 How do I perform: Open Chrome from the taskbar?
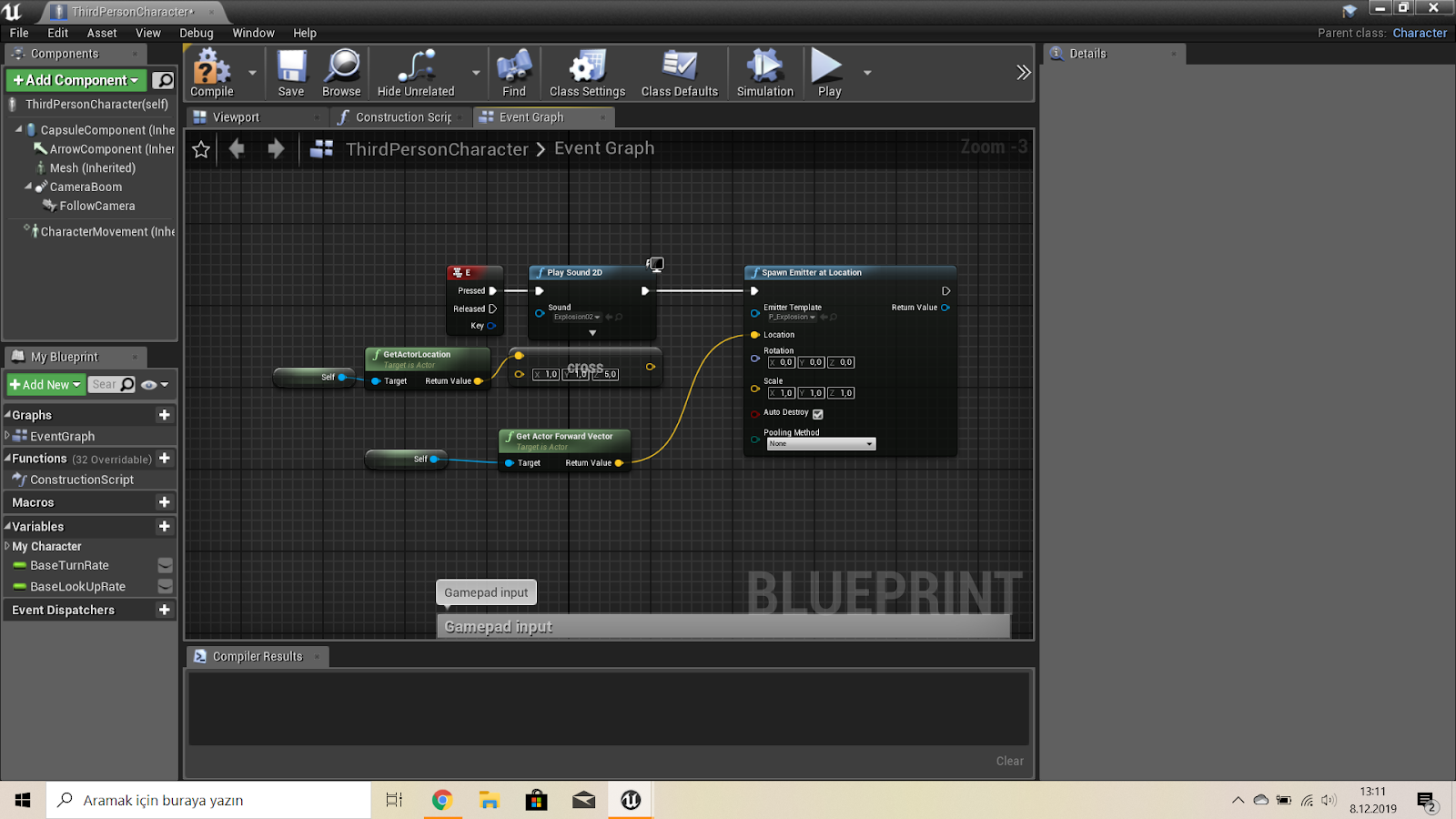[x=442, y=800]
